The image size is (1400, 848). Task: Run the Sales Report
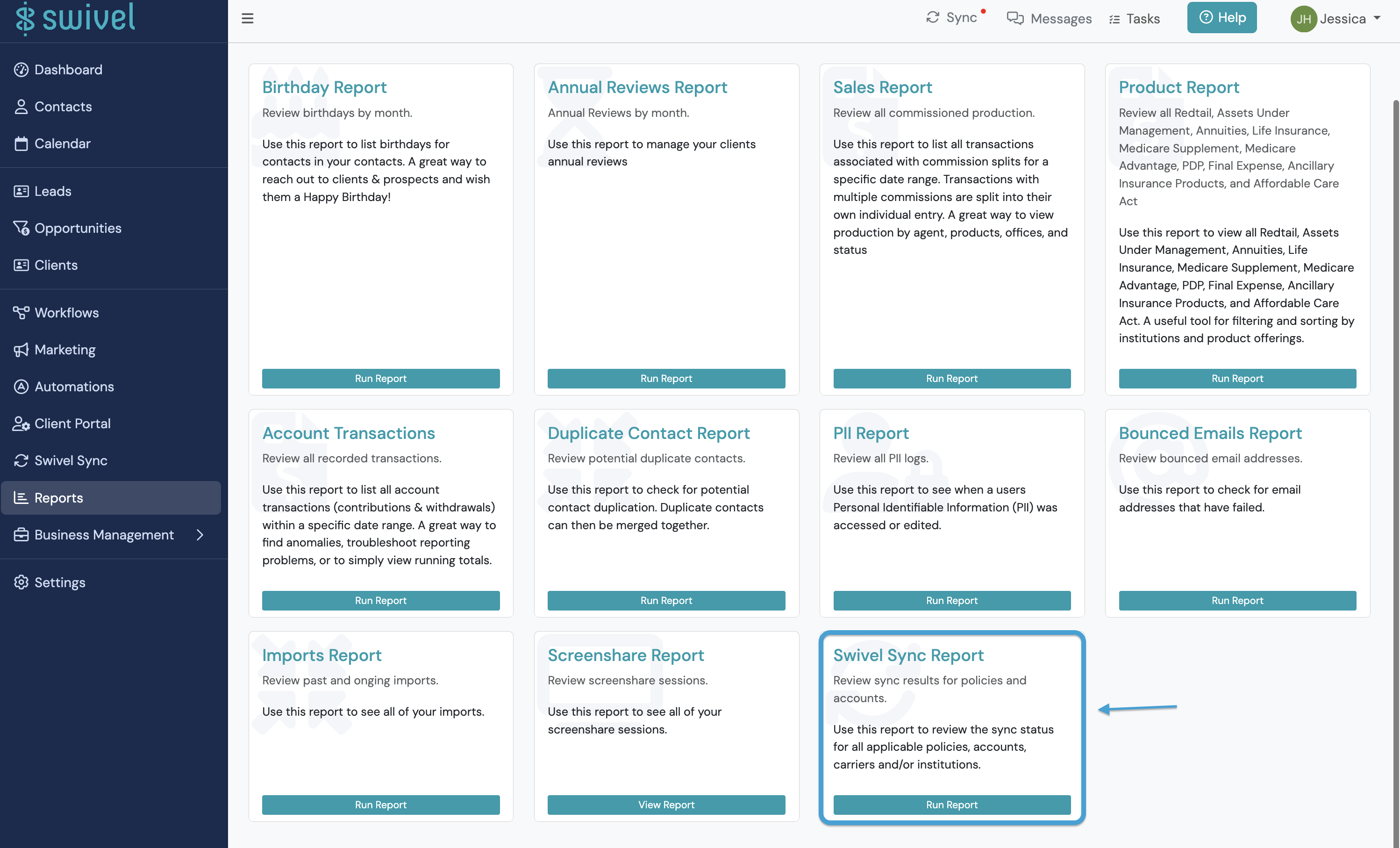[x=952, y=379]
